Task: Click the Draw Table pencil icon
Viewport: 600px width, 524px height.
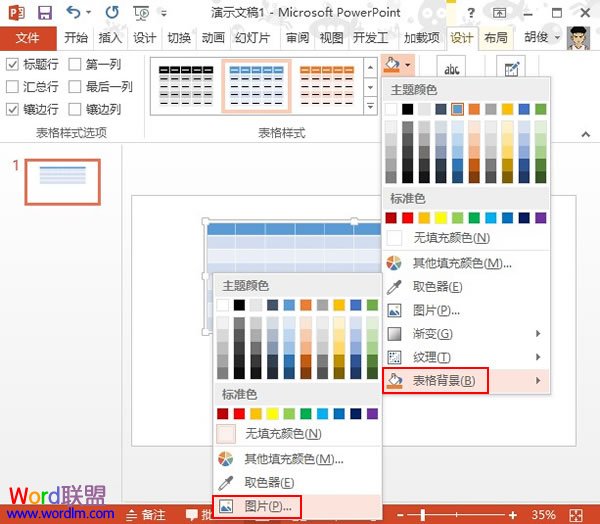Action: pyautogui.click(x=512, y=68)
